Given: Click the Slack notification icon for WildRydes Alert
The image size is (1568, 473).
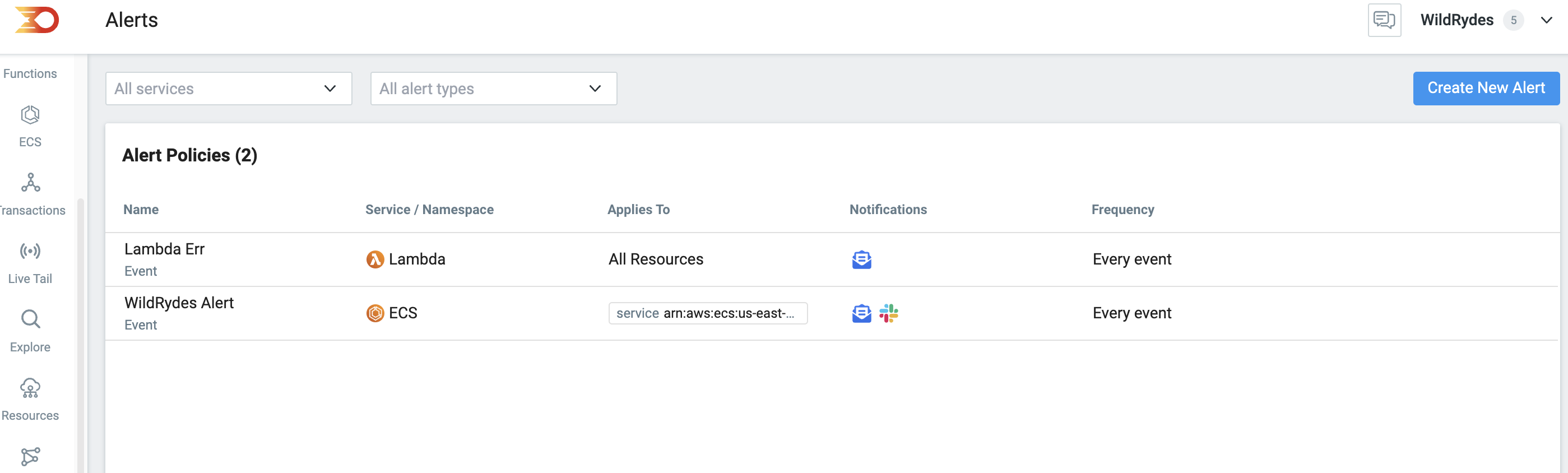Looking at the screenshot, I should (x=889, y=313).
